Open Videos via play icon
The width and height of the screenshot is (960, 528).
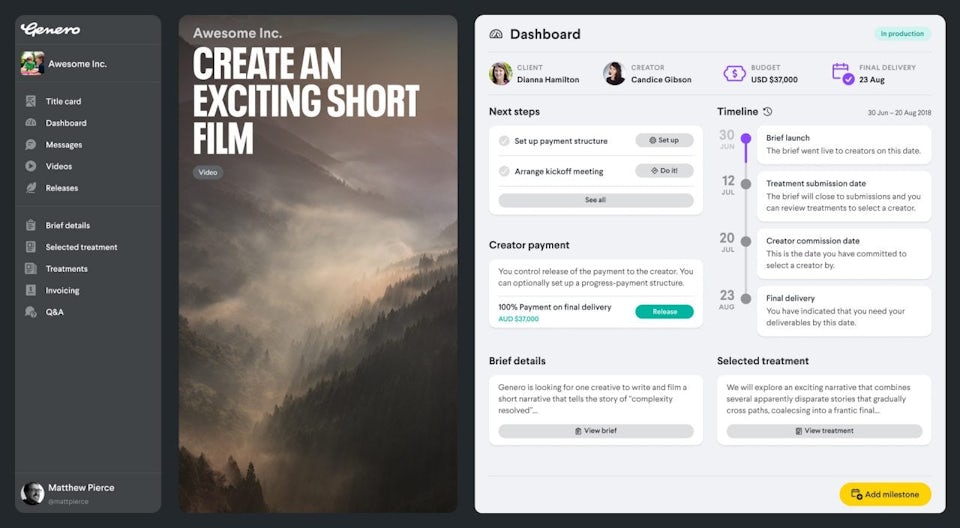tap(31, 166)
